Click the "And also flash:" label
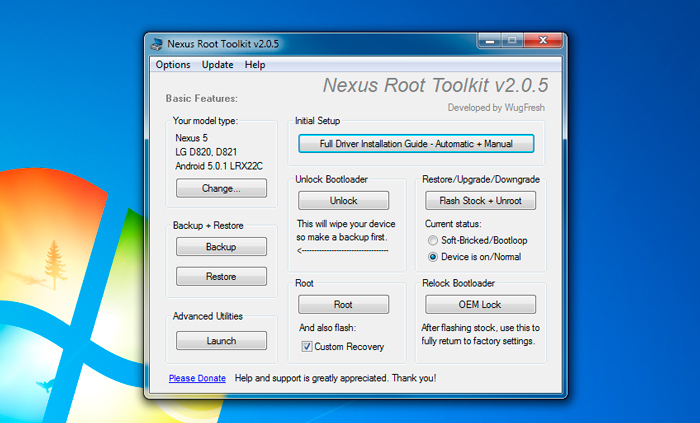Viewport: 700px width, 423px height. point(327,328)
